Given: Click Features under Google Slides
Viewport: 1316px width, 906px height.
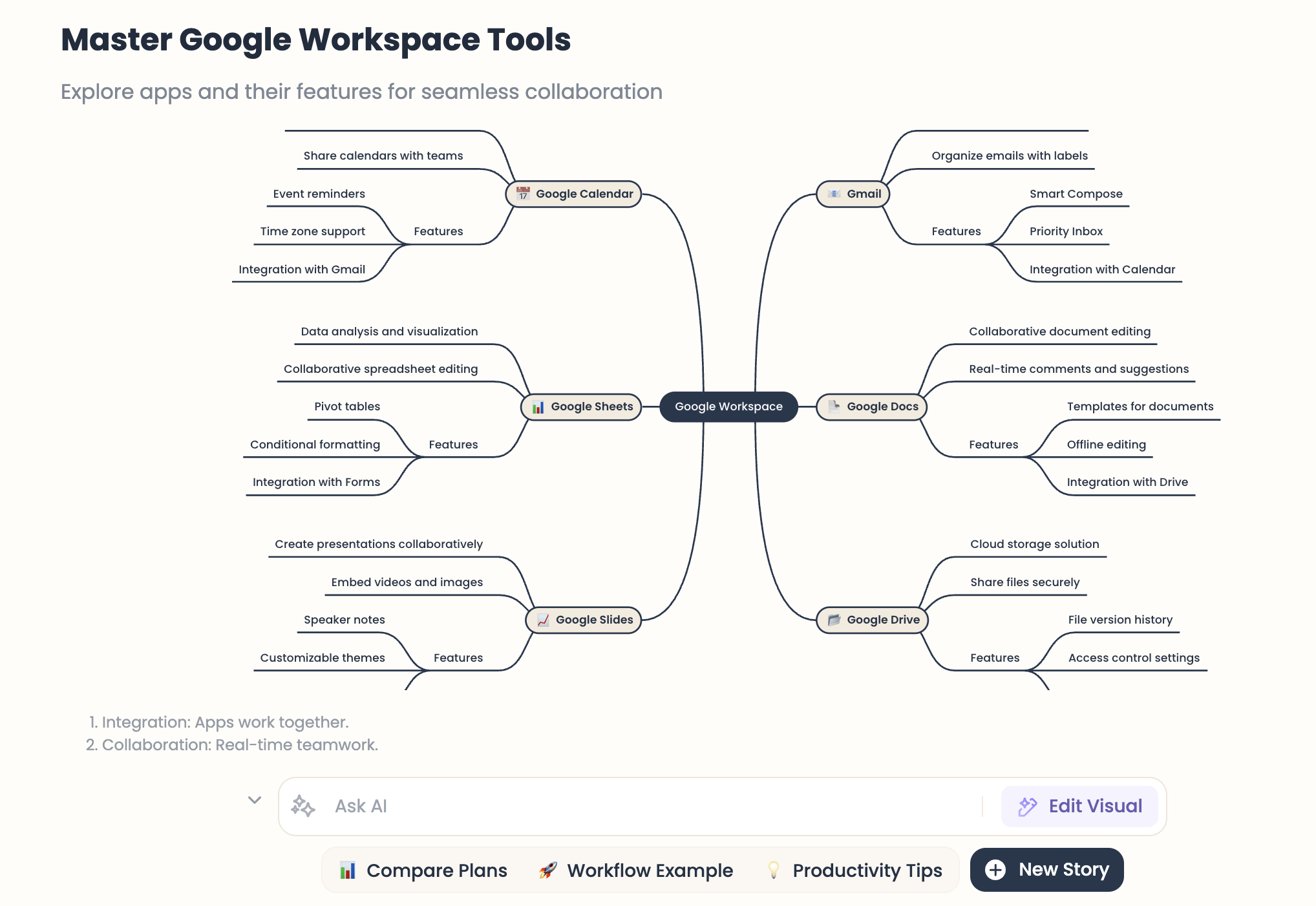Looking at the screenshot, I should pyautogui.click(x=458, y=658).
